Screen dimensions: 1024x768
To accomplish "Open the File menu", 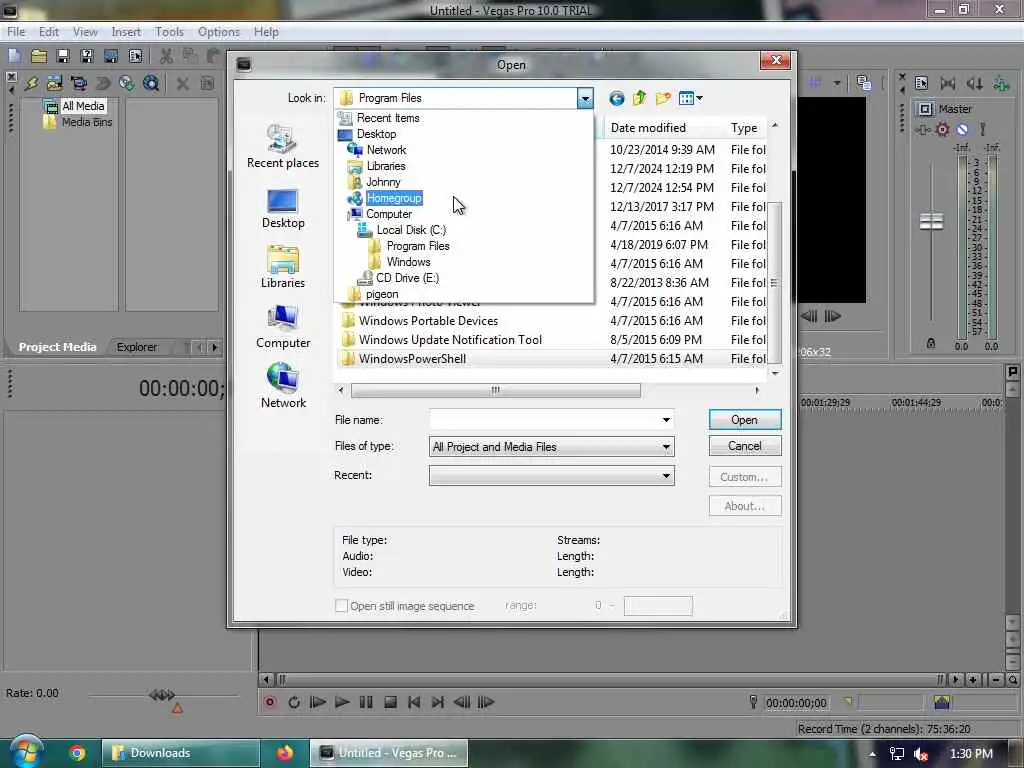I will tap(16, 32).
